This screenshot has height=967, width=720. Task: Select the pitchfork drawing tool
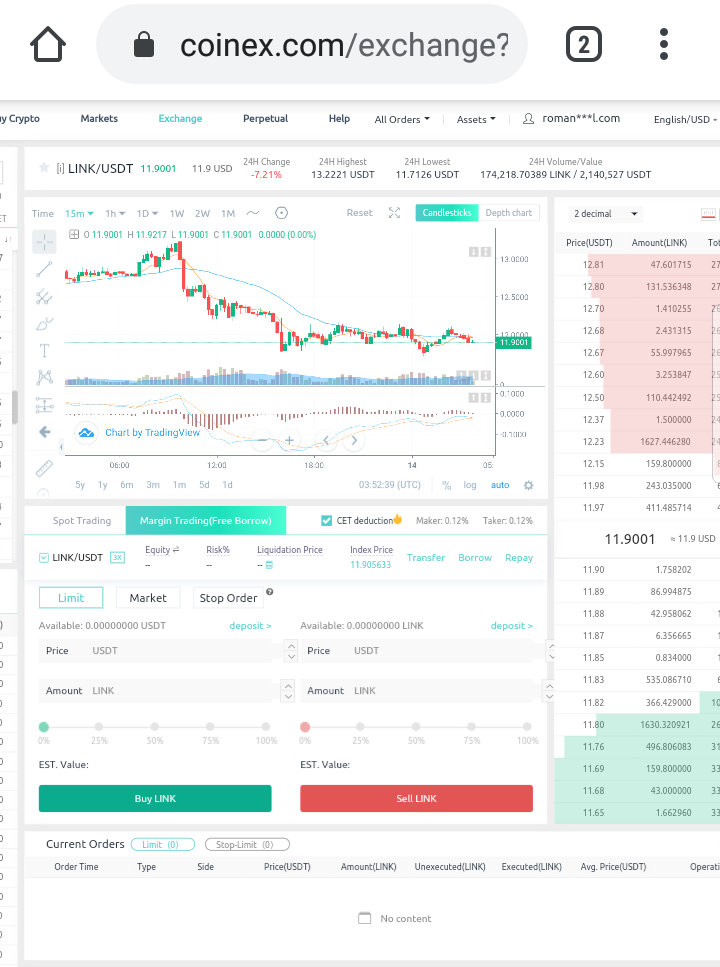pyautogui.click(x=44, y=297)
